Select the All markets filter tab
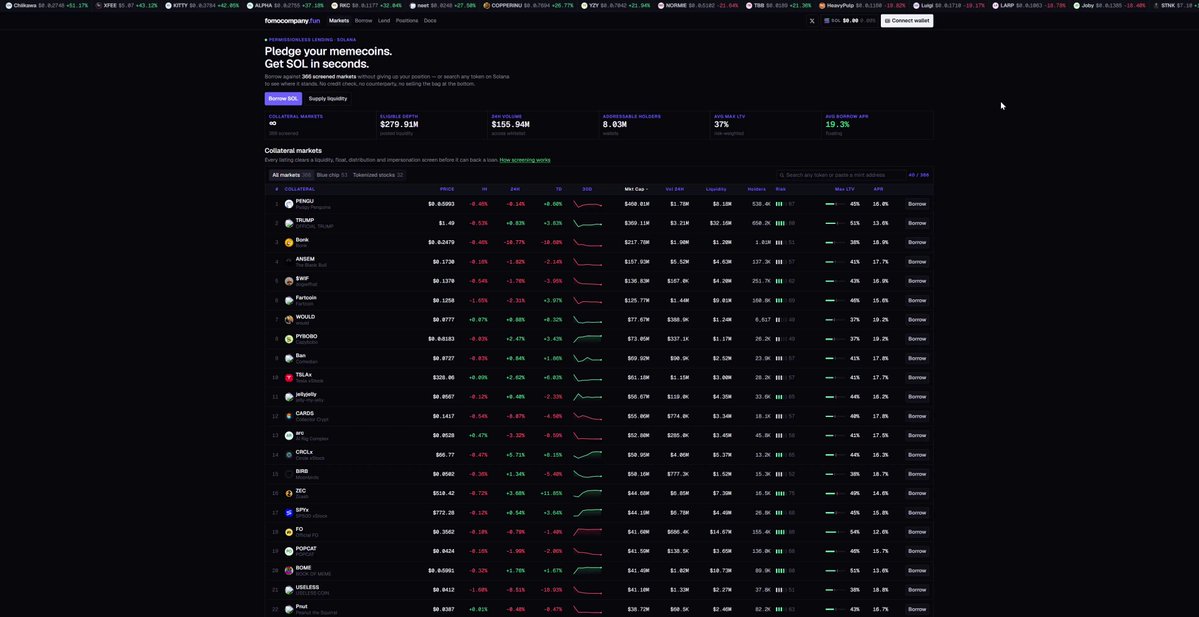This screenshot has height=617, width=1199. pos(291,175)
